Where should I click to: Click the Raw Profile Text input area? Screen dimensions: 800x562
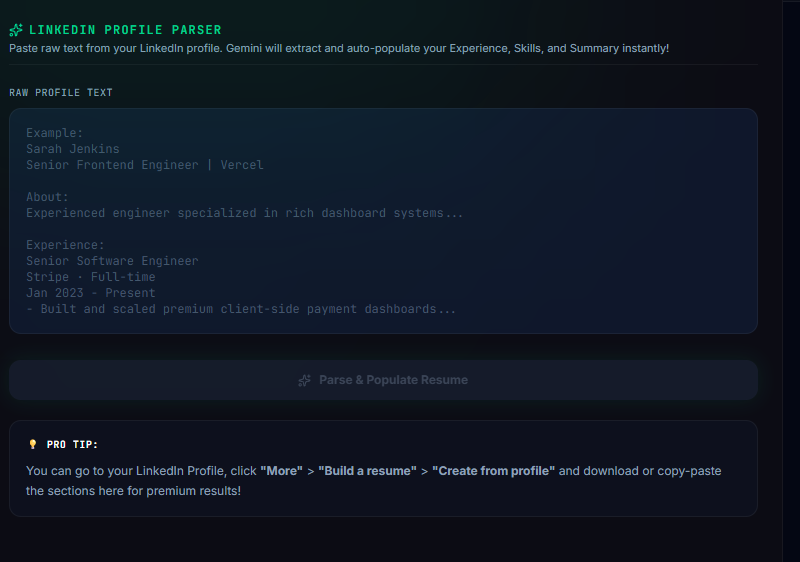coord(383,221)
